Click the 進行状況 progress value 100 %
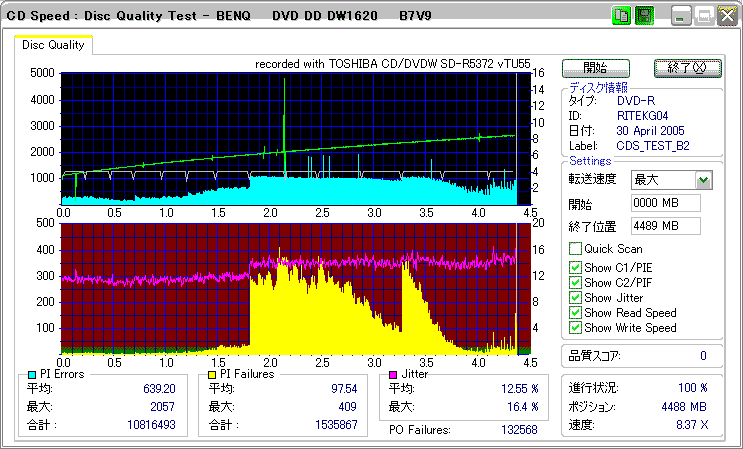This screenshot has height=449, width=743. point(693,388)
